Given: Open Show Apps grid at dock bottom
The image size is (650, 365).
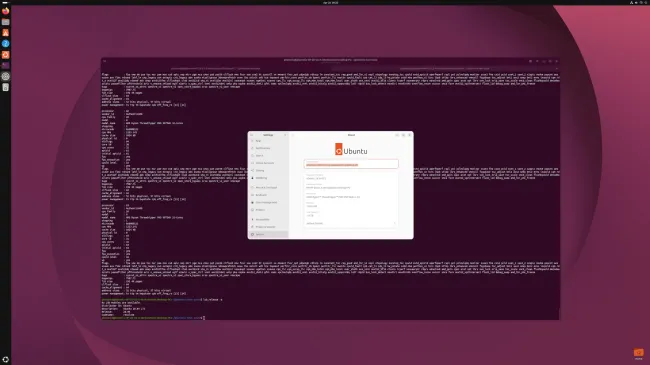Looking at the screenshot, I should tap(5, 360).
